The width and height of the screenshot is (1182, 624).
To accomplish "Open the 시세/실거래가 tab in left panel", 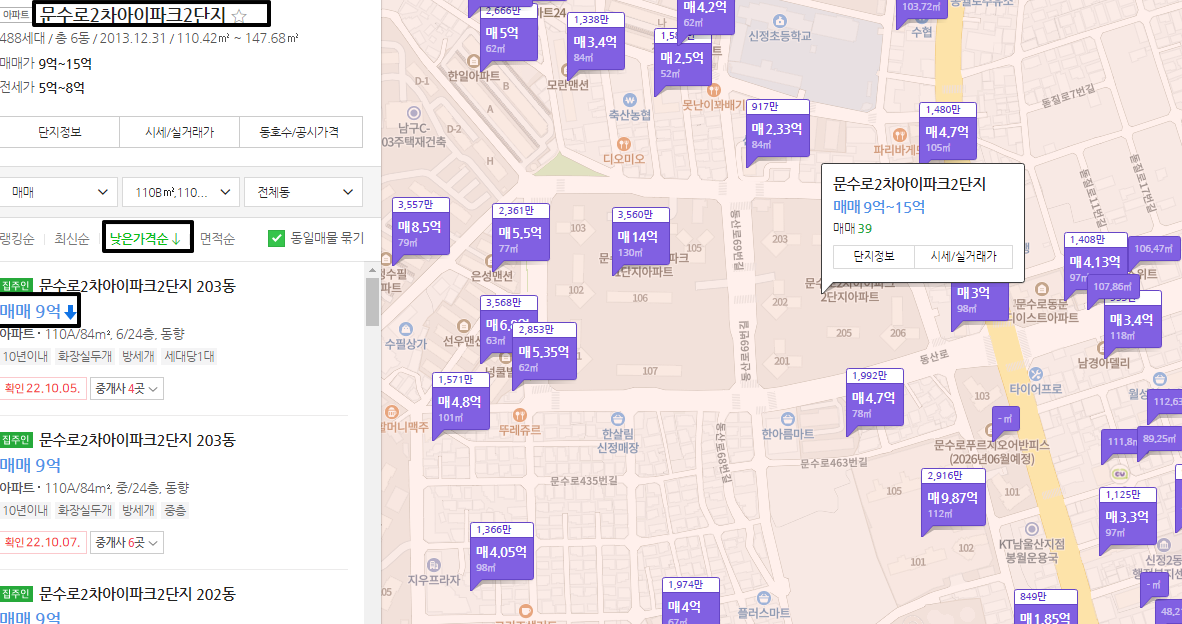I will 179,132.
